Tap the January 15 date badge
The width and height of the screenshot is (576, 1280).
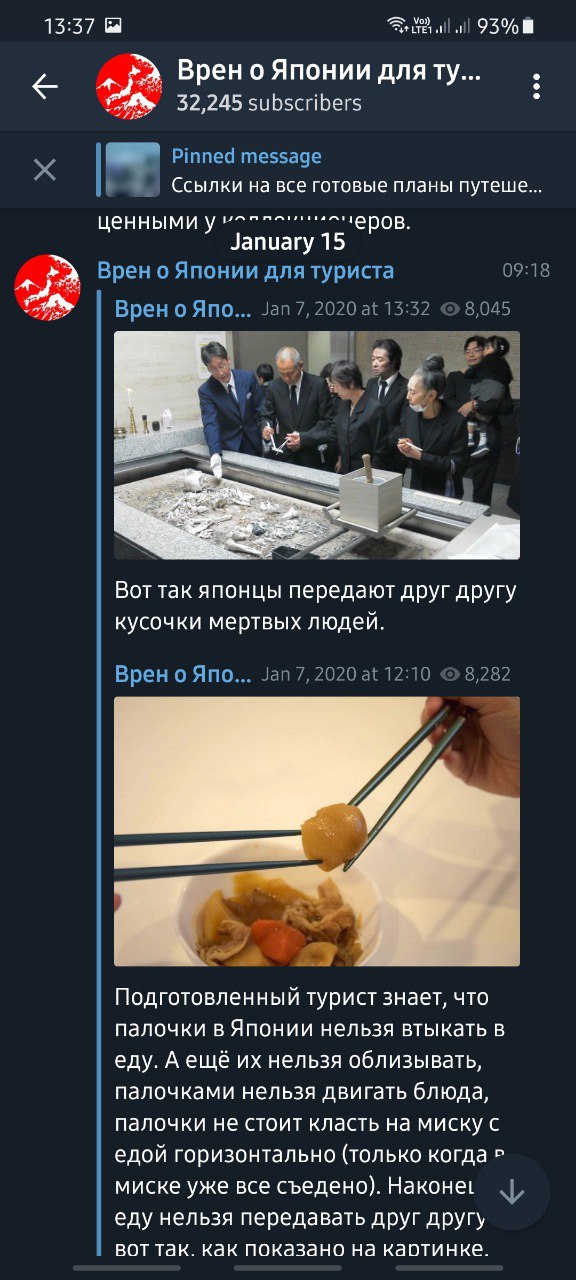click(288, 242)
